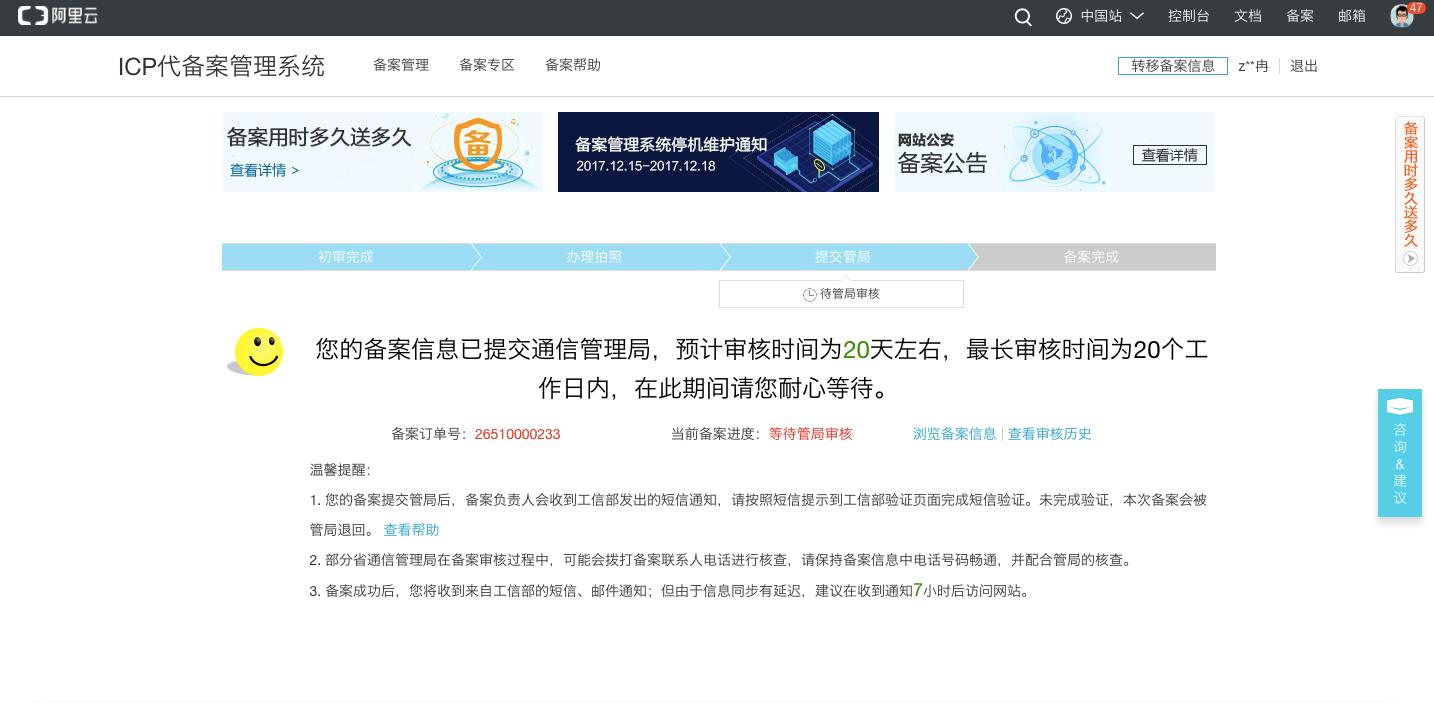The image size is (1434, 703).
Task: Click the smiley face status icon
Action: coord(260,352)
